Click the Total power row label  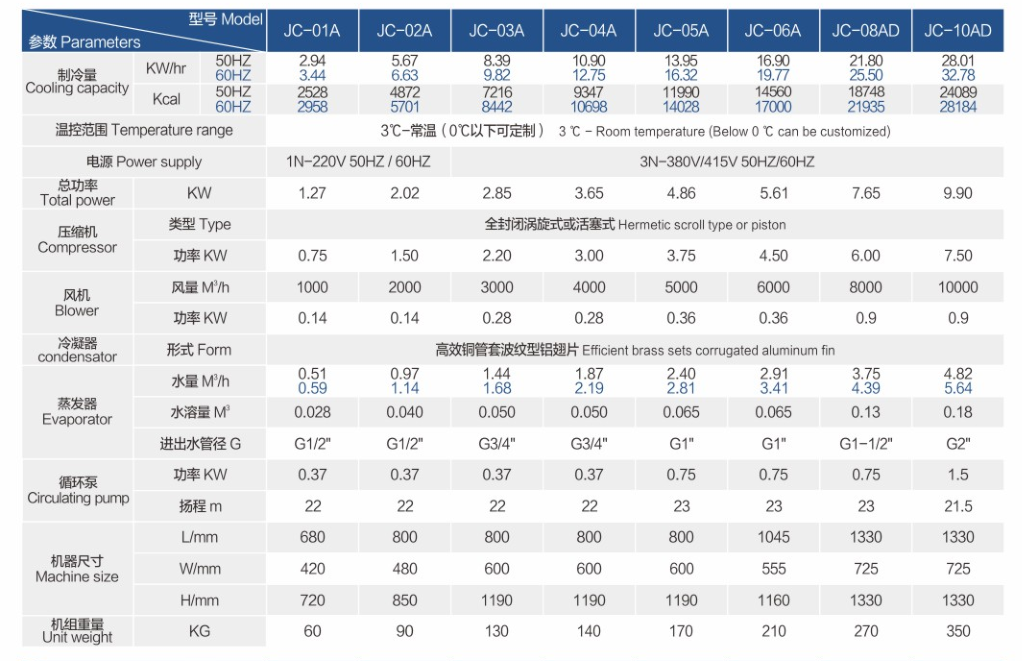(77, 193)
